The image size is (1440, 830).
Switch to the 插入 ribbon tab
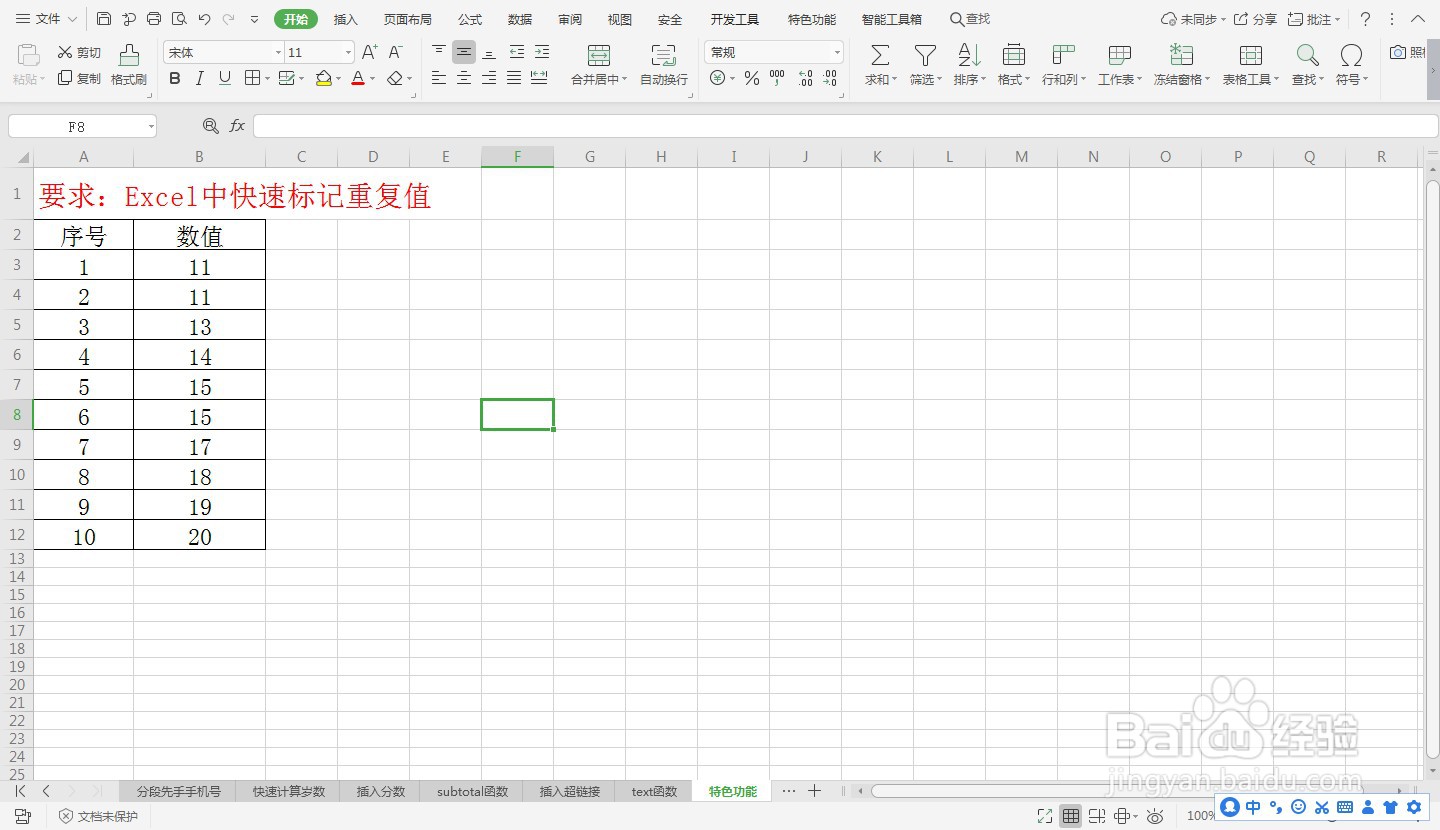click(345, 20)
